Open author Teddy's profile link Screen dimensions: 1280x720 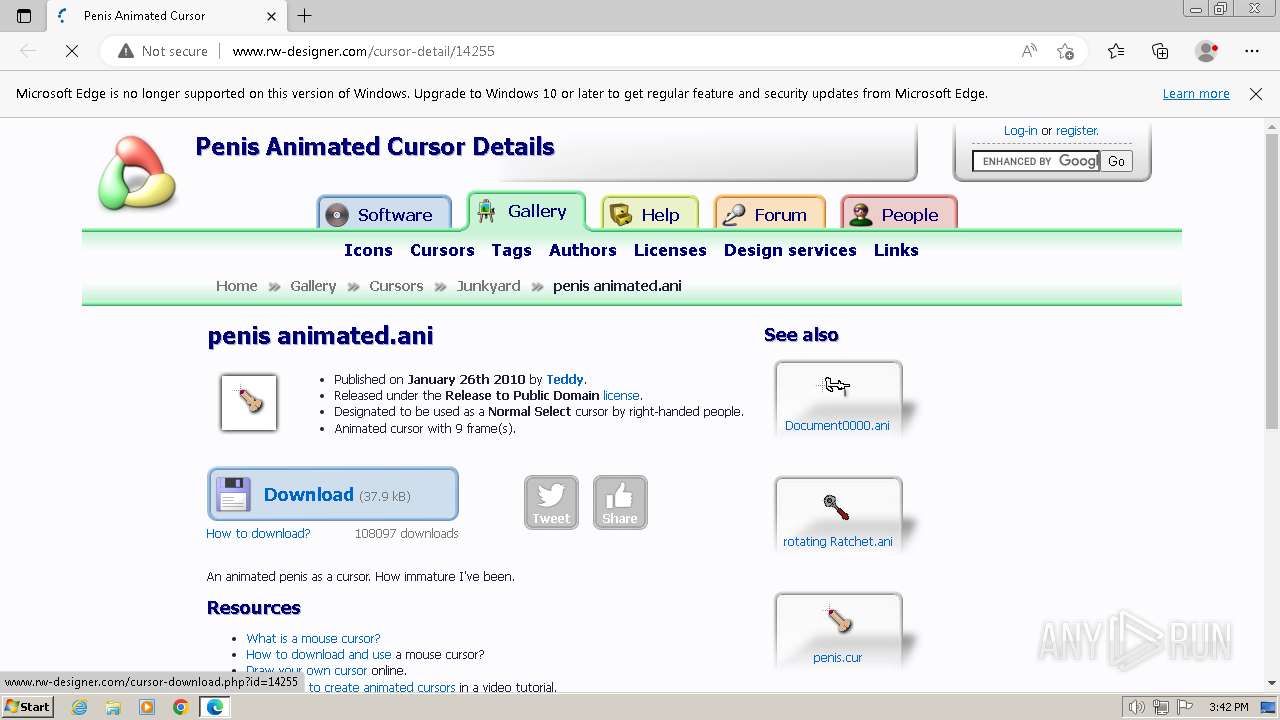tap(564, 380)
